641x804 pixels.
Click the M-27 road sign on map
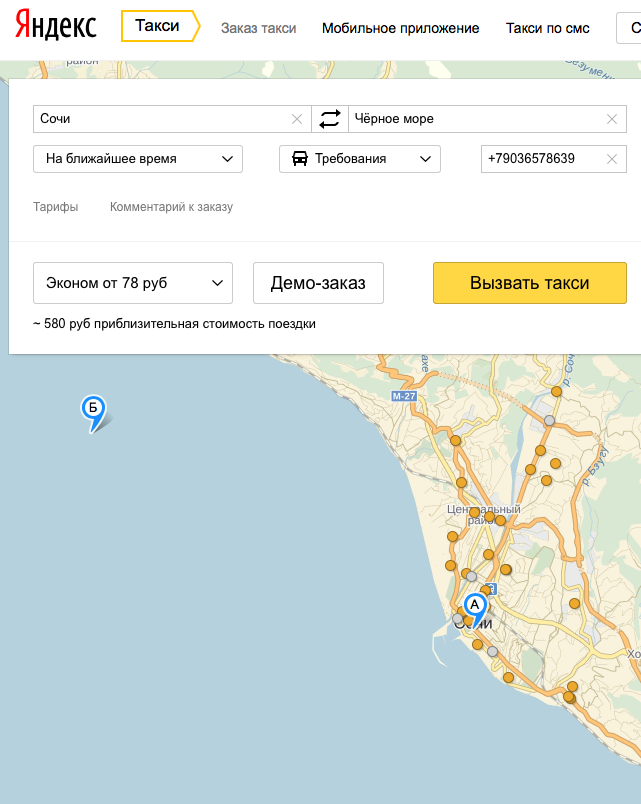(403, 397)
